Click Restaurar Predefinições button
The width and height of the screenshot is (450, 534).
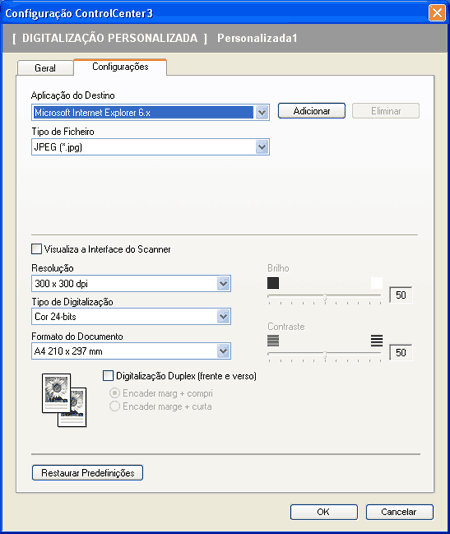click(x=88, y=473)
